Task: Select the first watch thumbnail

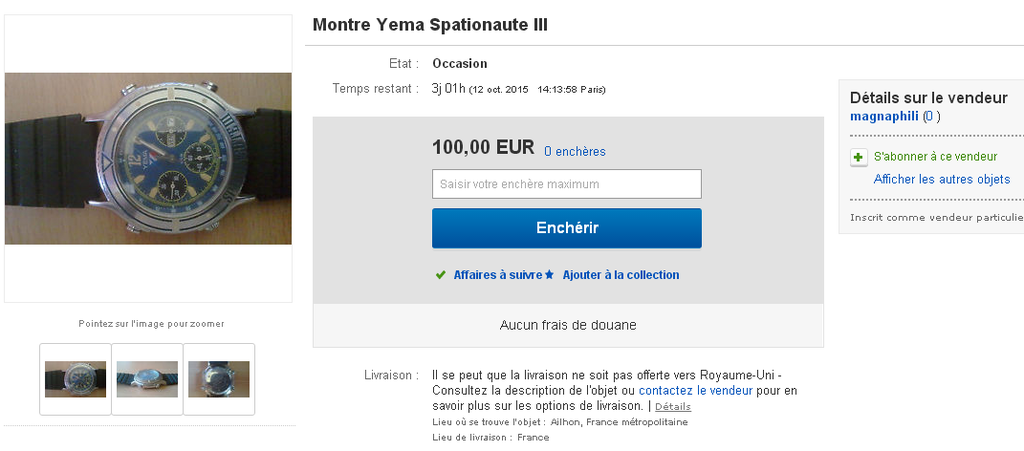Action: click(75, 379)
